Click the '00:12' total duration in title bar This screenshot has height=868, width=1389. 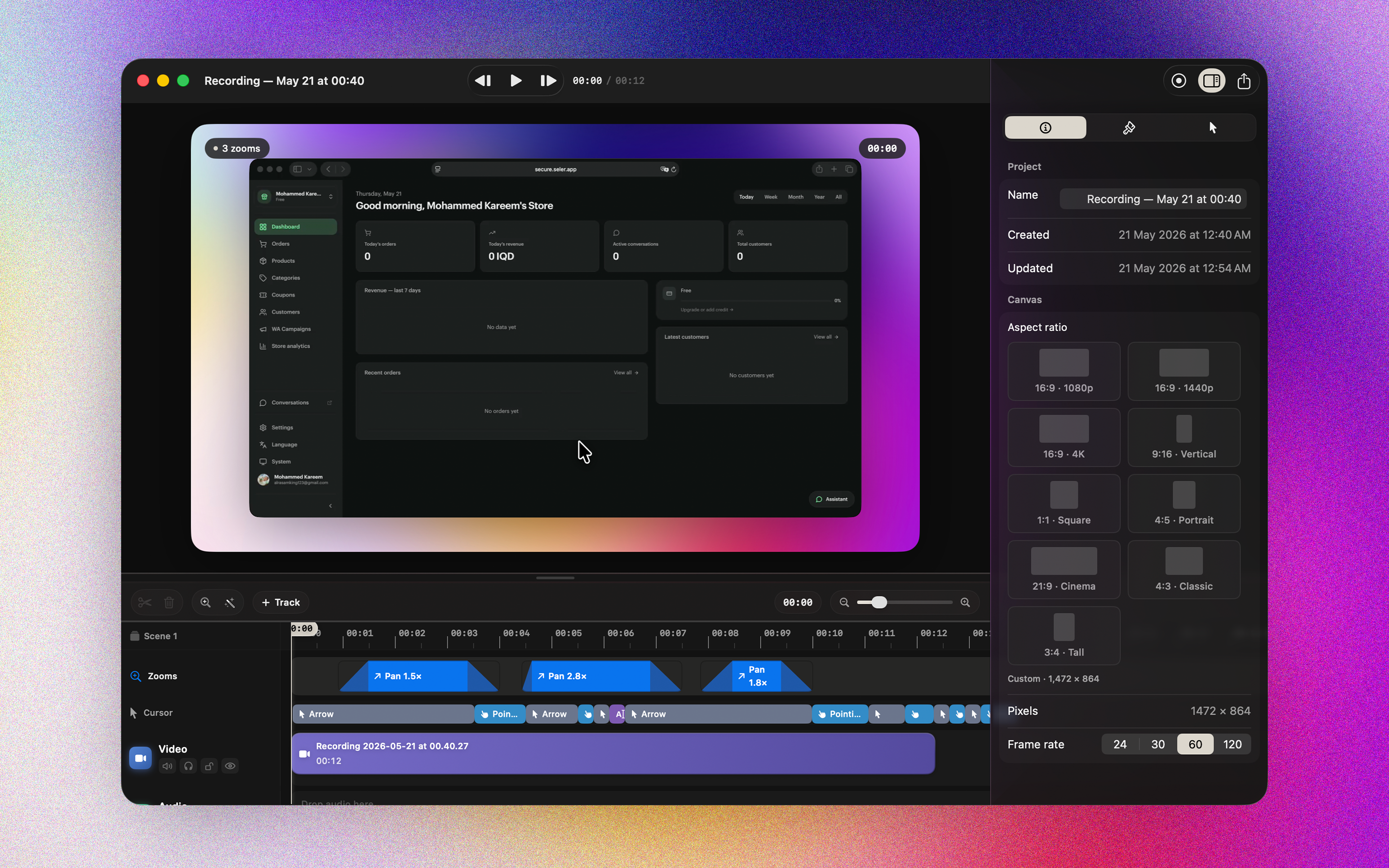pos(630,81)
